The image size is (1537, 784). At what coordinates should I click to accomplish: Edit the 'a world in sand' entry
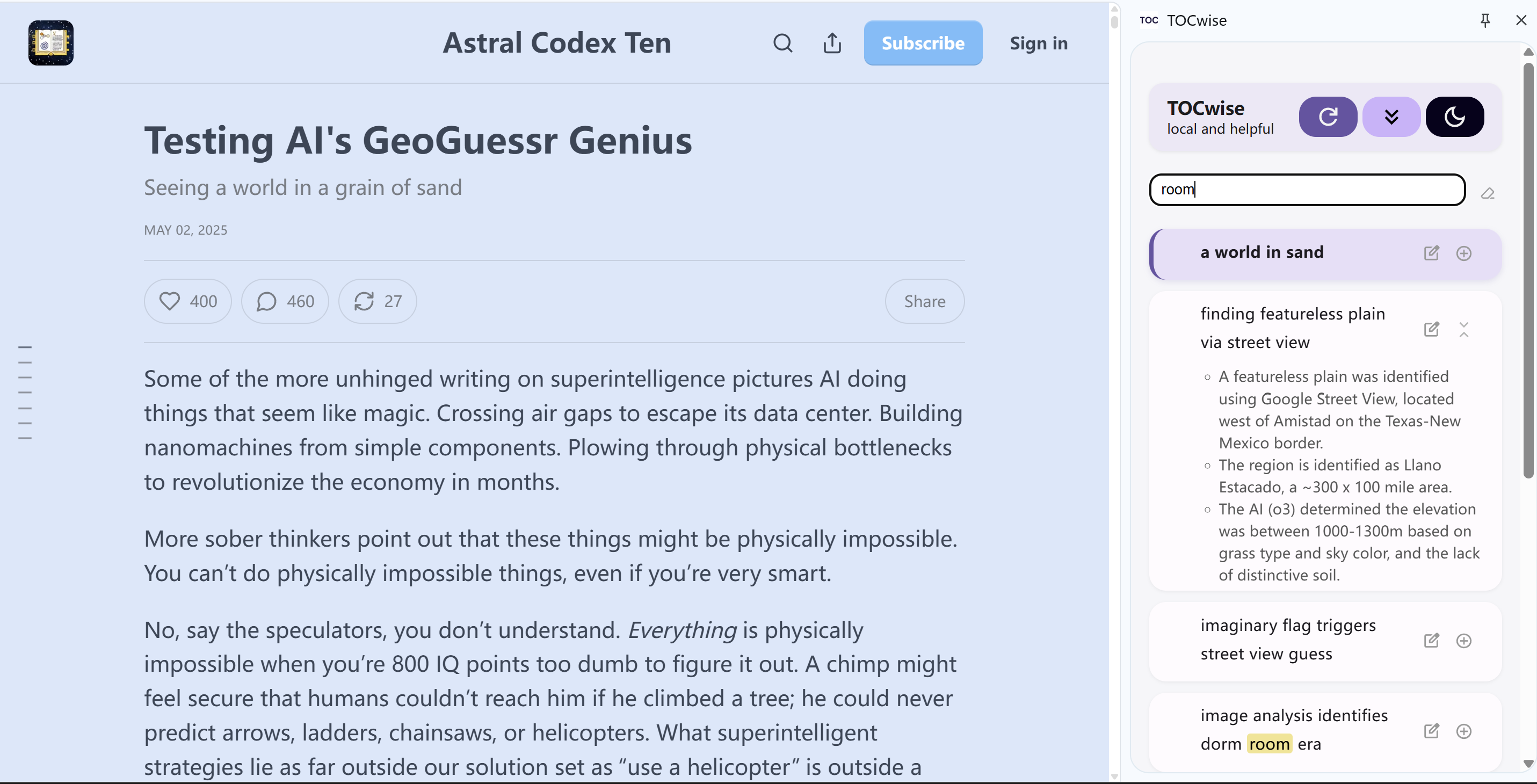[1431, 253]
